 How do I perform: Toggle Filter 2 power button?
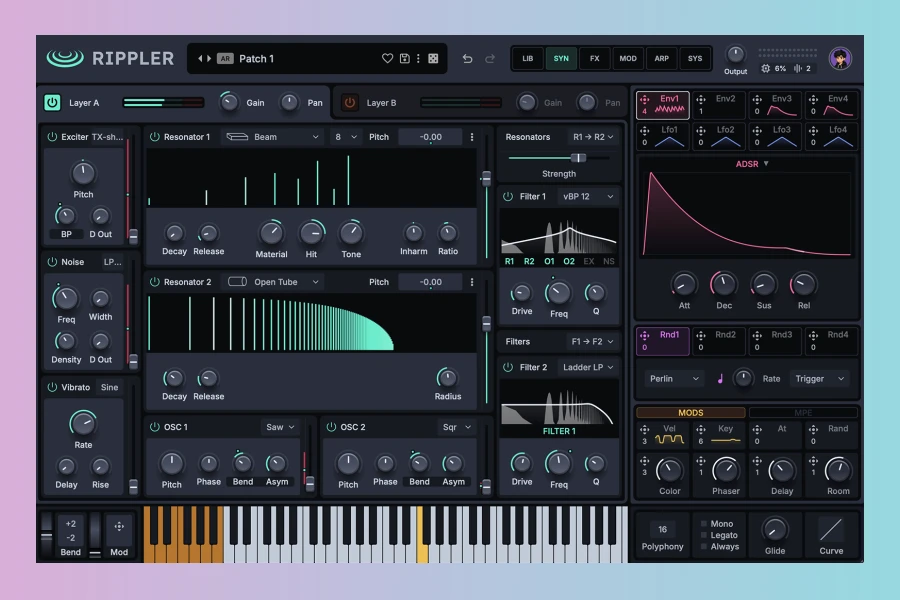[508, 367]
